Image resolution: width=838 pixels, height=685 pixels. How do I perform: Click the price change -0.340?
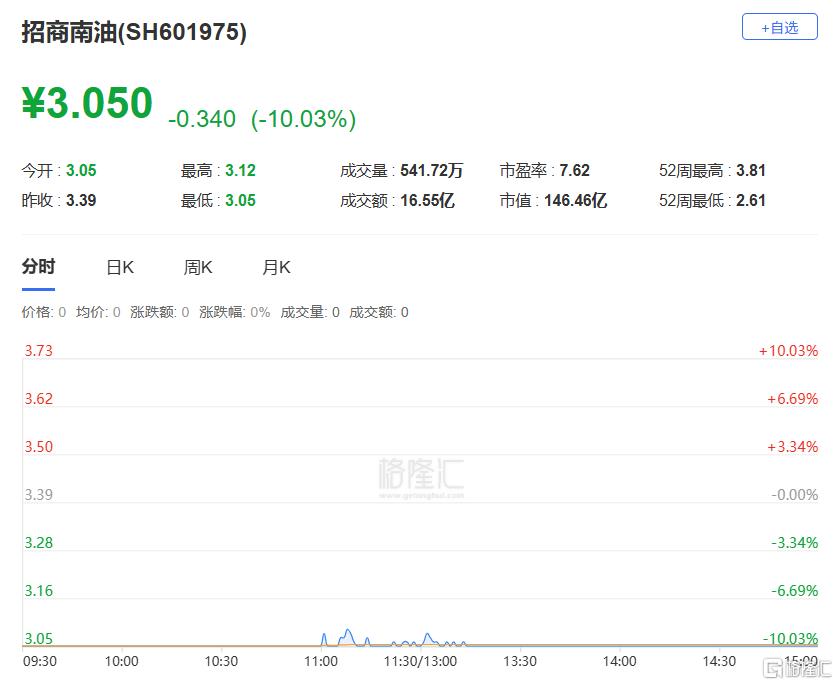pyautogui.click(x=202, y=119)
